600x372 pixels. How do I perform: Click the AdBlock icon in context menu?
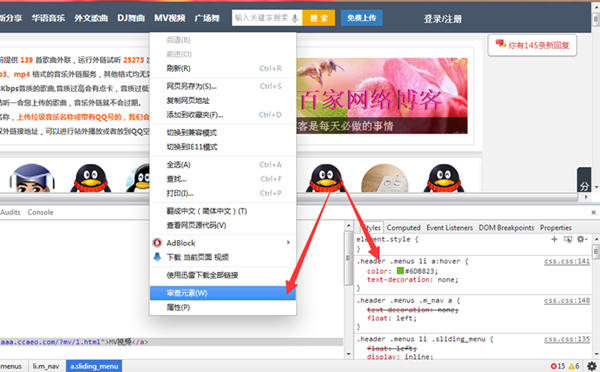(x=157, y=243)
